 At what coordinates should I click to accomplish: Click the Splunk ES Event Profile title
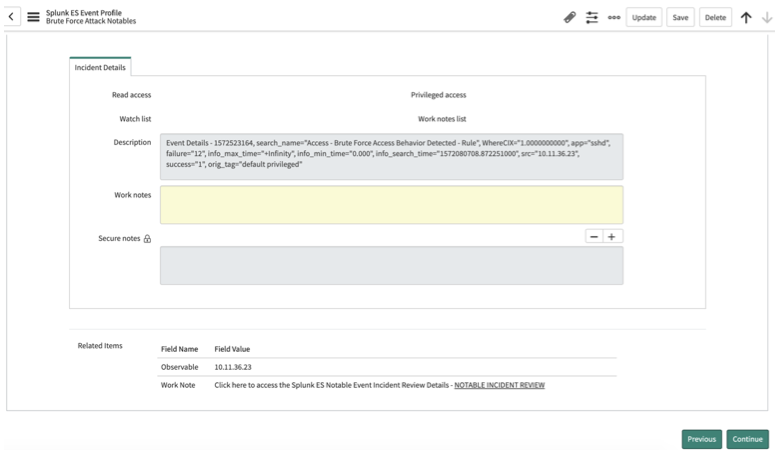(x=84, y=13)
